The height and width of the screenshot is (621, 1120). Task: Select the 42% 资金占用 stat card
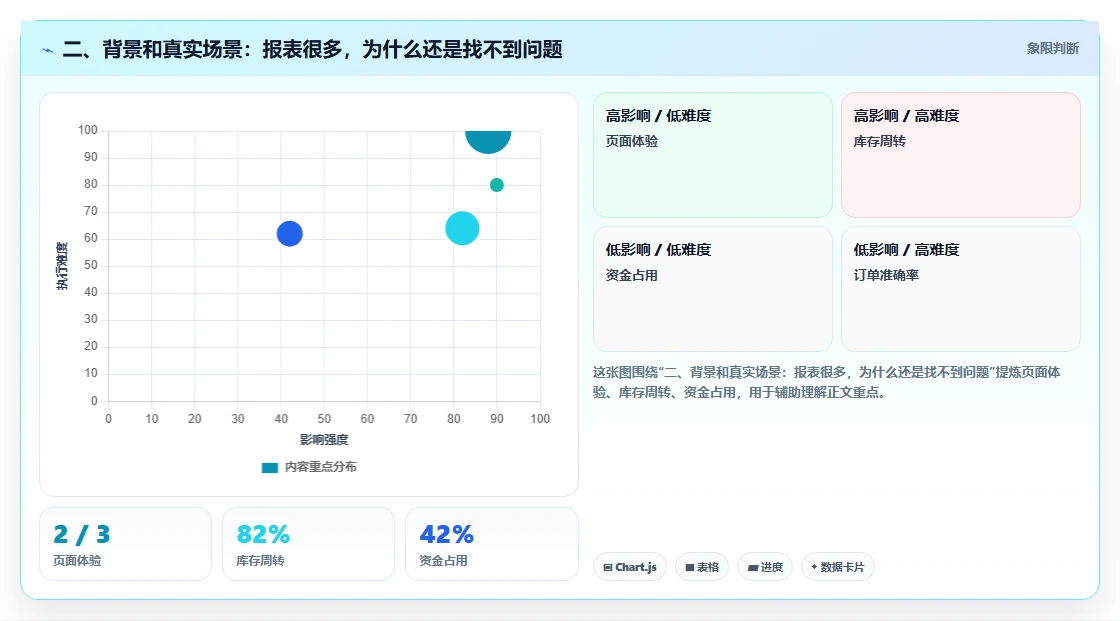tap(491, 544)
